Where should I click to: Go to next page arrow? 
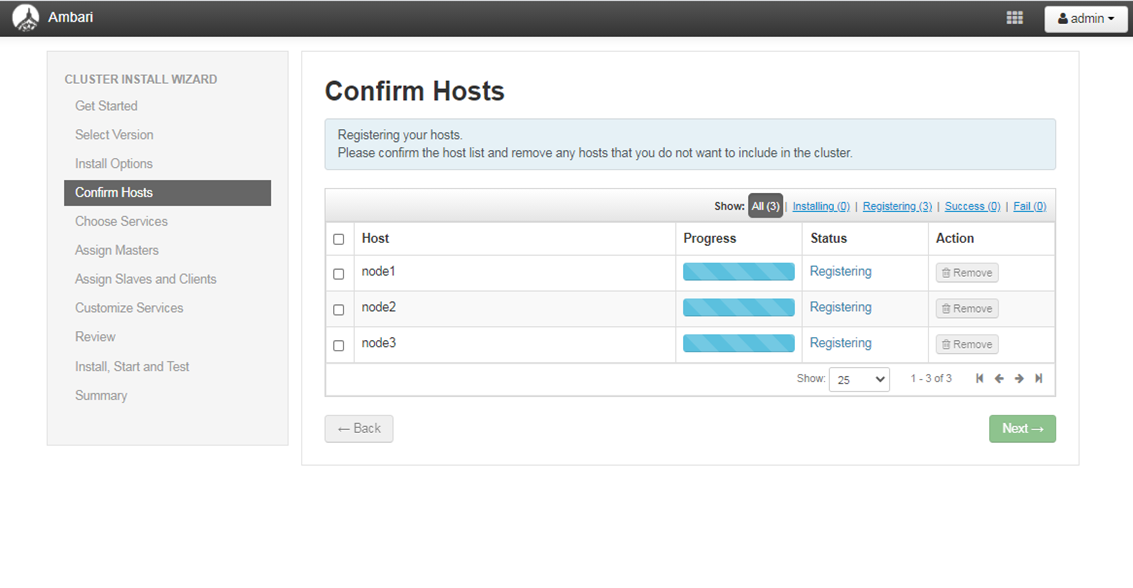pyautogui.click(x=1019, y=379)
